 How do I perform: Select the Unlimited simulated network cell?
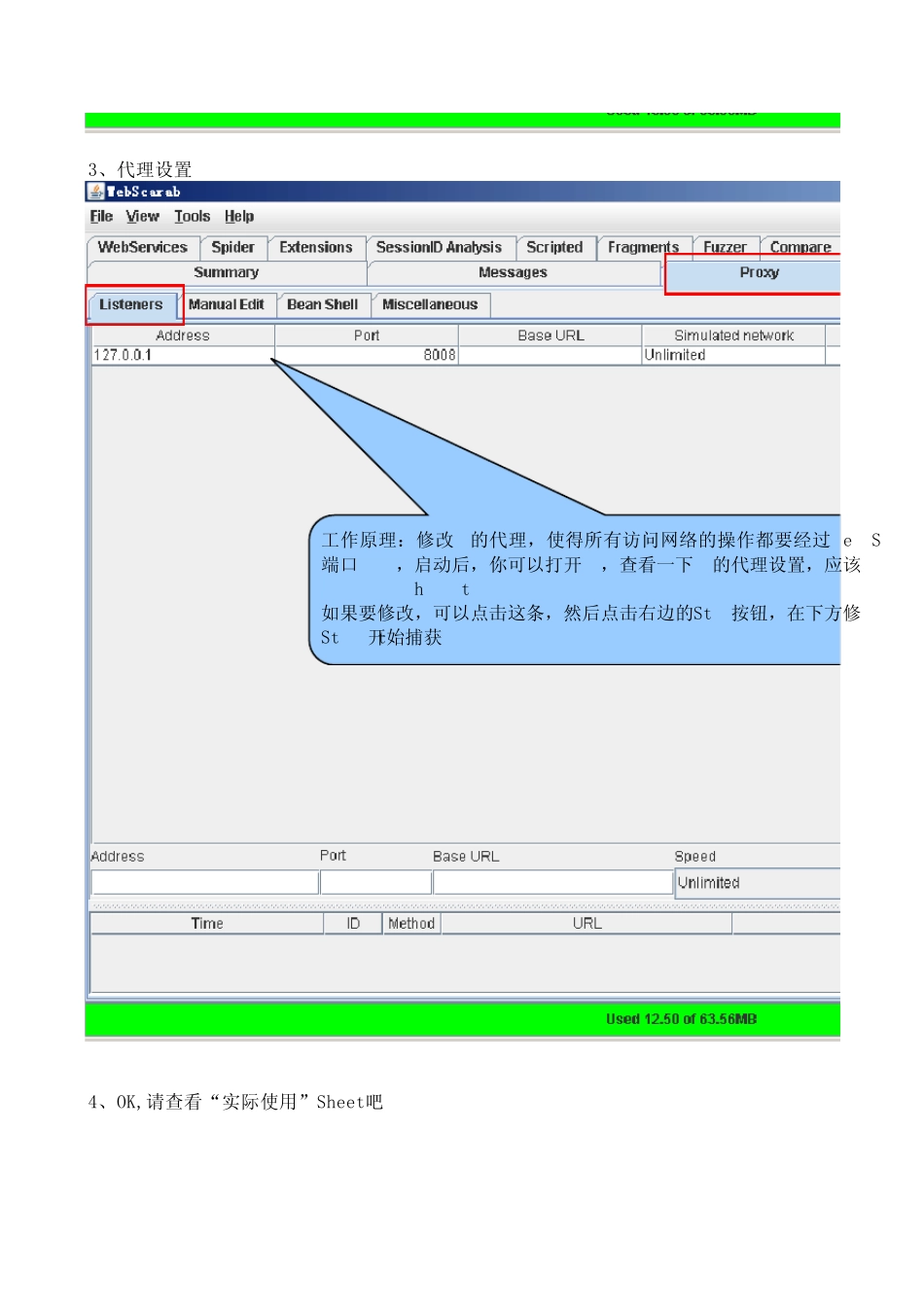tap(734, 355)
